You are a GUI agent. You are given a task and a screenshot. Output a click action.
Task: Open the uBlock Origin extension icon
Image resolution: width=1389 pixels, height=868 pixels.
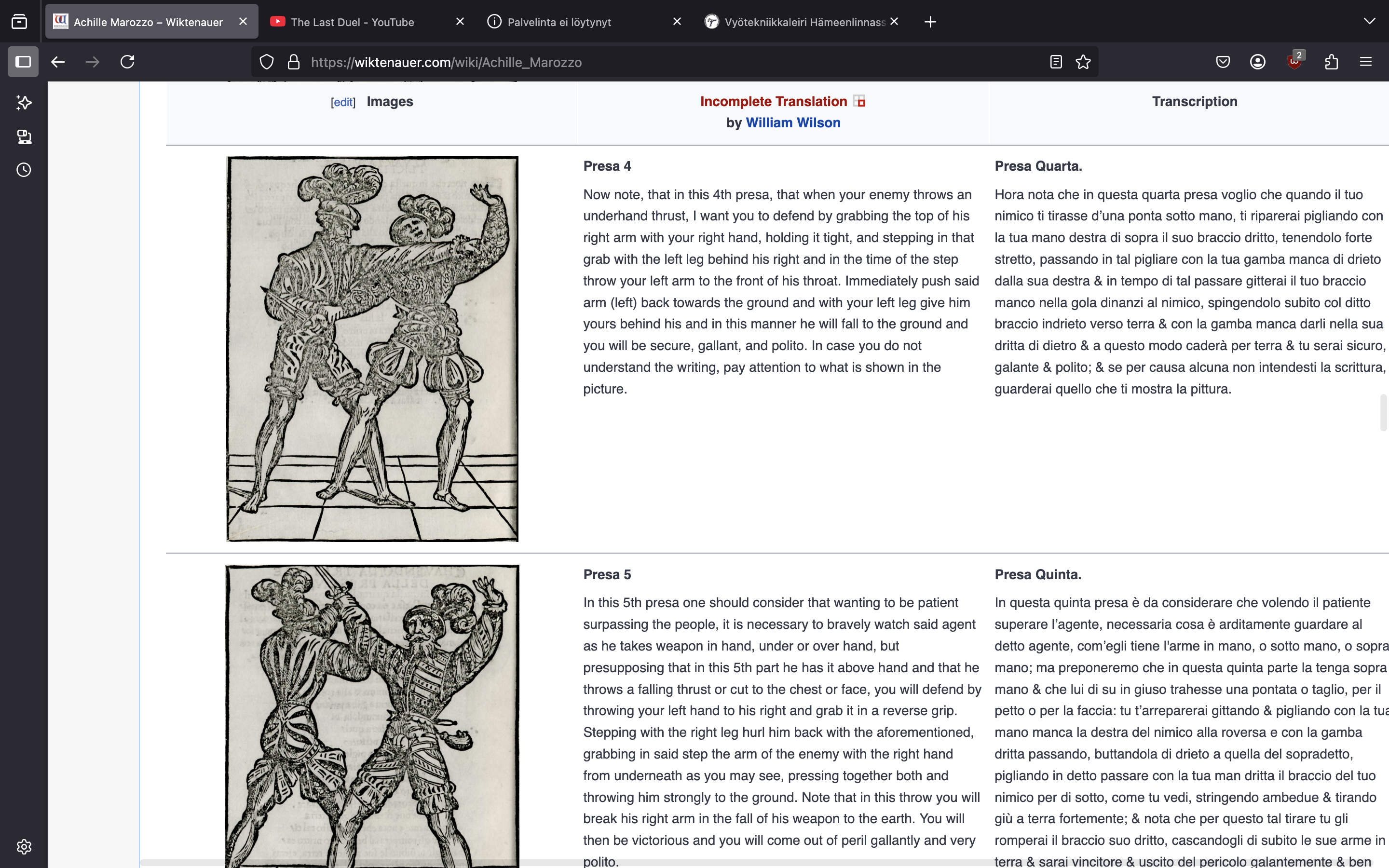tap(1294, 62)
